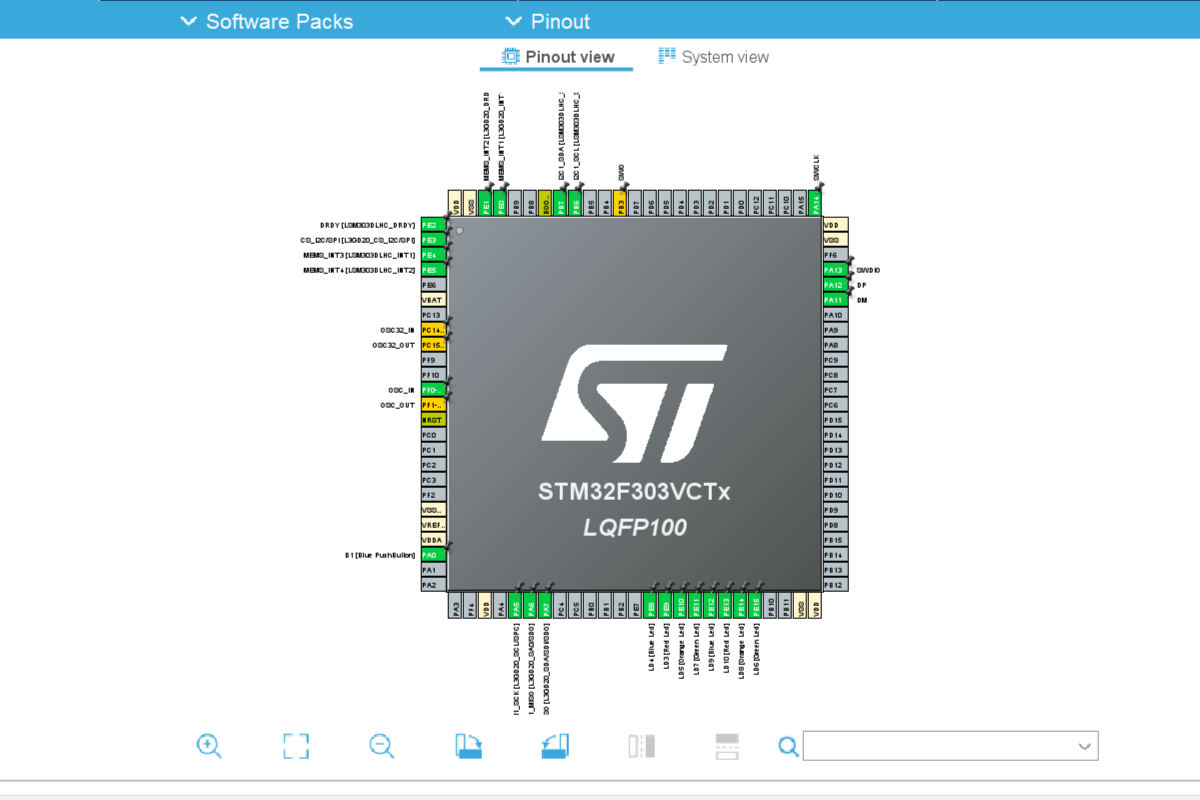1200x800 pixels.
Task: Select the best fit view icon
Action: (x=294, y=746)
